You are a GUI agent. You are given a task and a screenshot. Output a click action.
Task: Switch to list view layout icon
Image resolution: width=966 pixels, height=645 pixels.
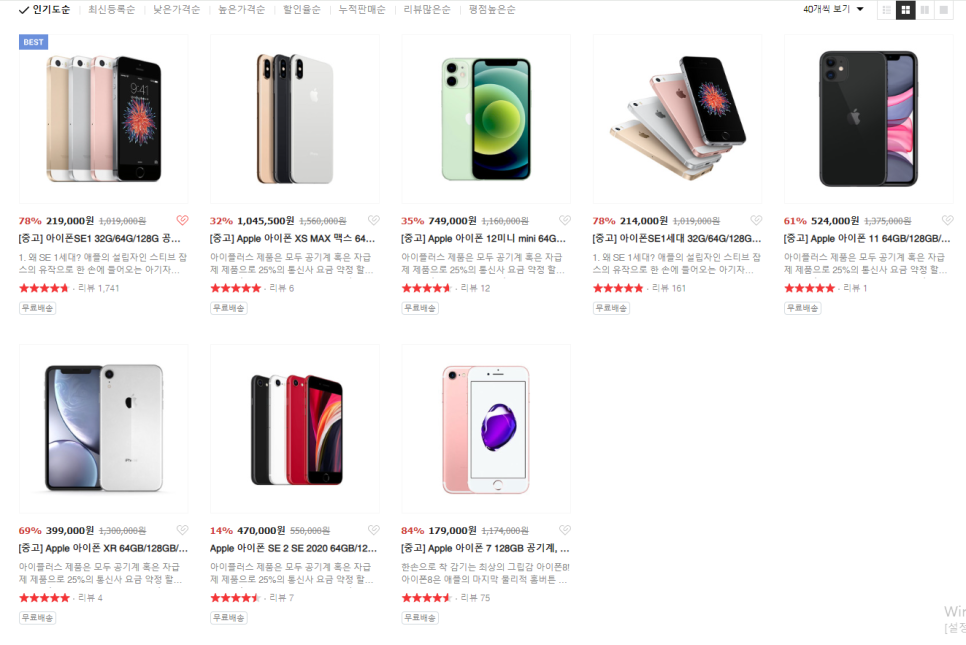point(887,10)
